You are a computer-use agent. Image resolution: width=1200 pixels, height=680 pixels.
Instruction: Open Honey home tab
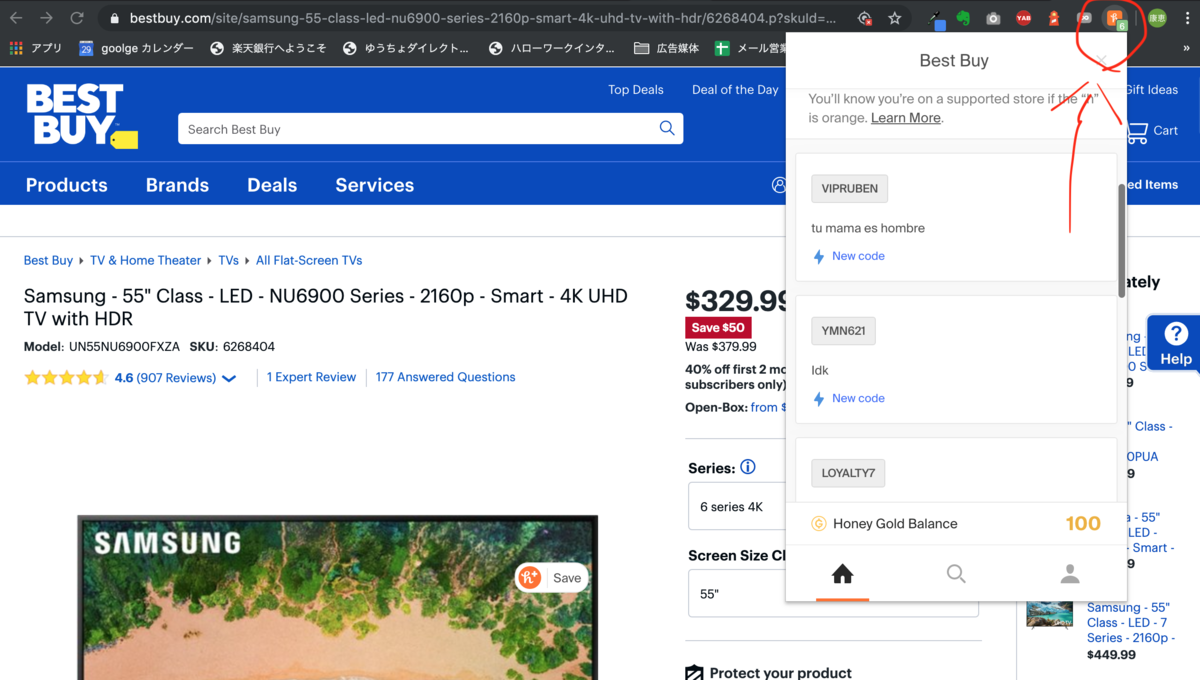tap(842, 574)
